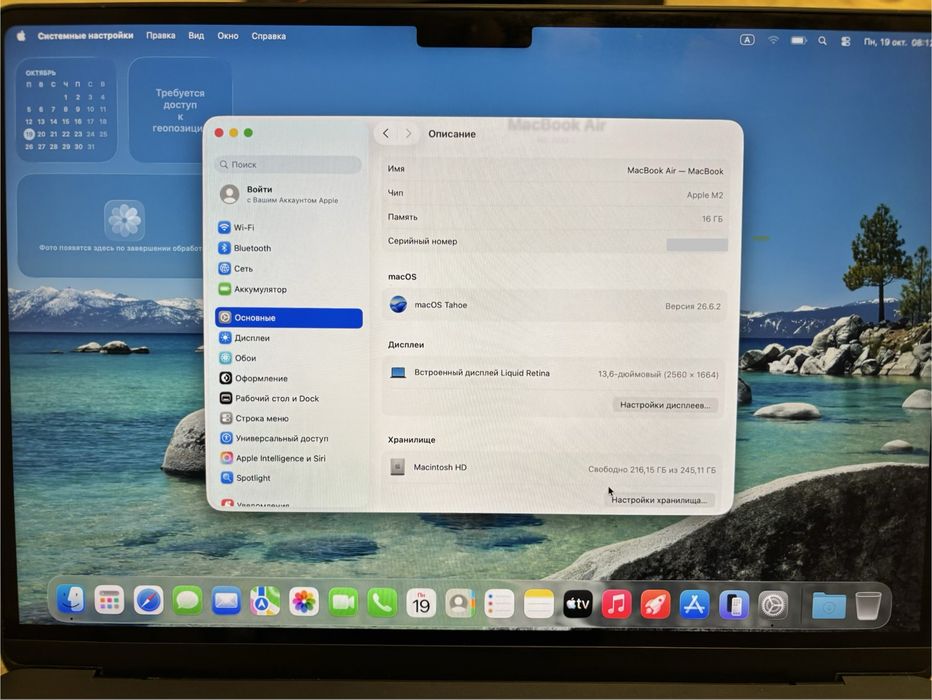Select Основные in the sidebar
This screenshot has height=700, width=932.
click(289, 318)
